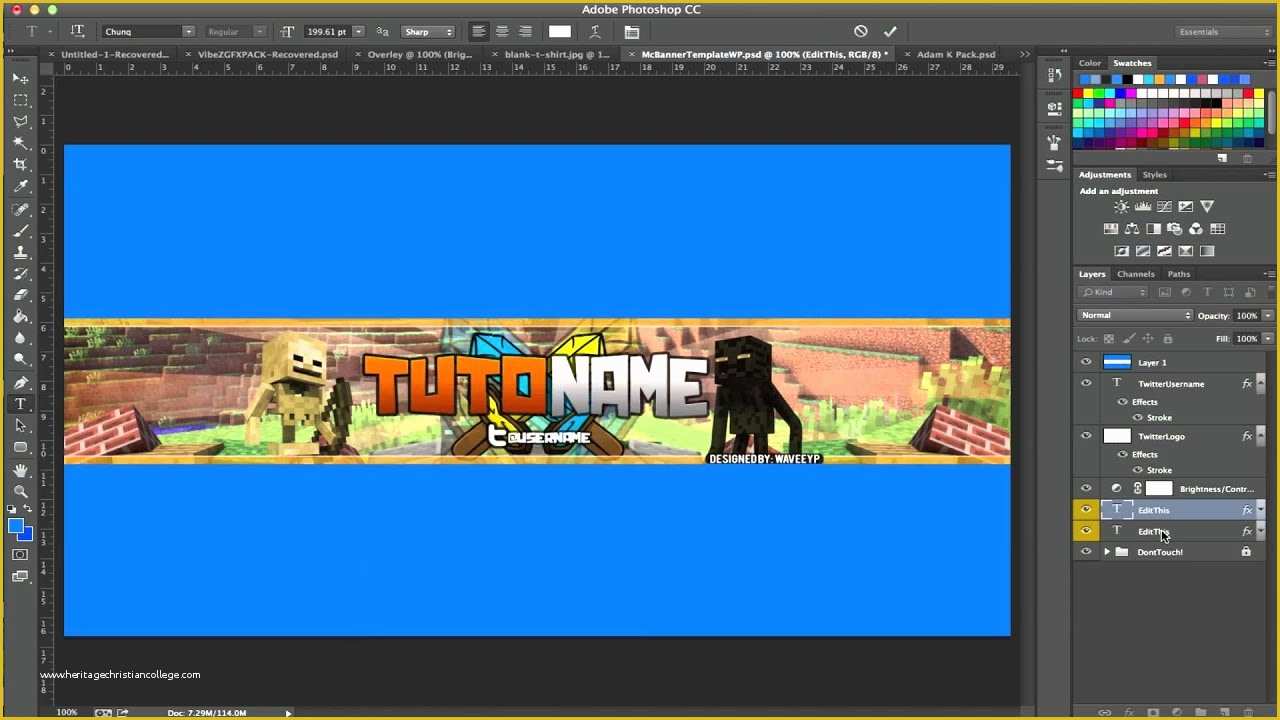Select the Eraser tool

pyautogui.click(x=20, y=295)
